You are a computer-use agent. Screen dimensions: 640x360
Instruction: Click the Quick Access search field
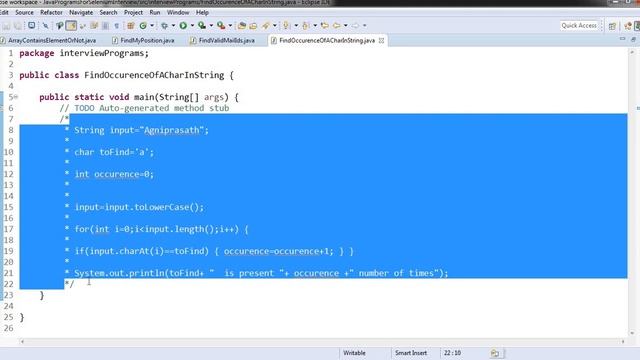[x=579, y=26]
